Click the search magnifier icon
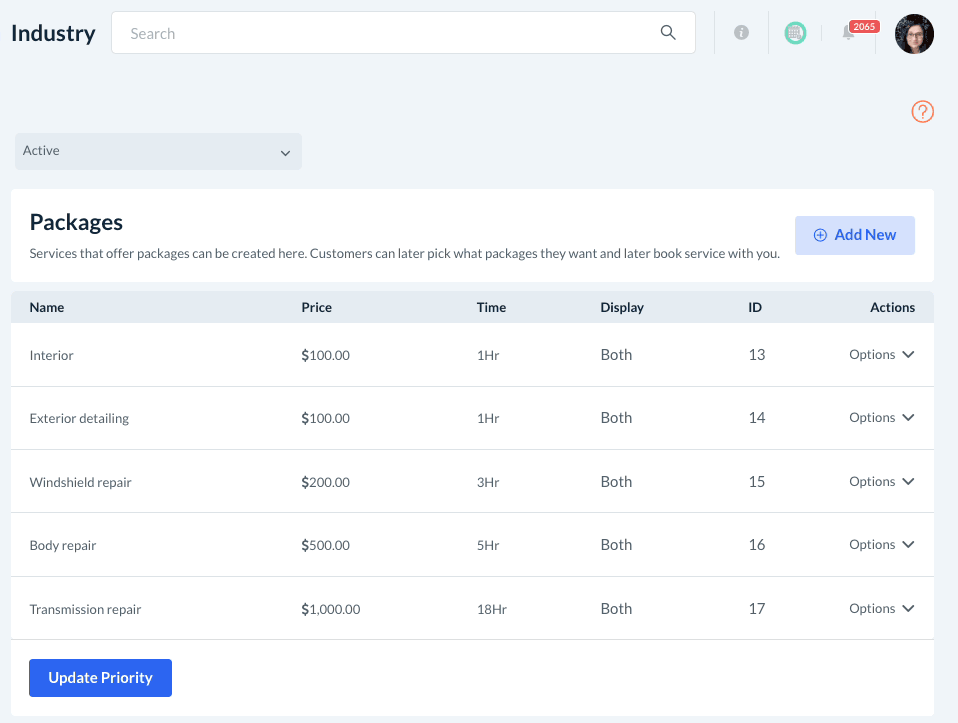Viewport: 958px width, 723px height. pos(668,33)
